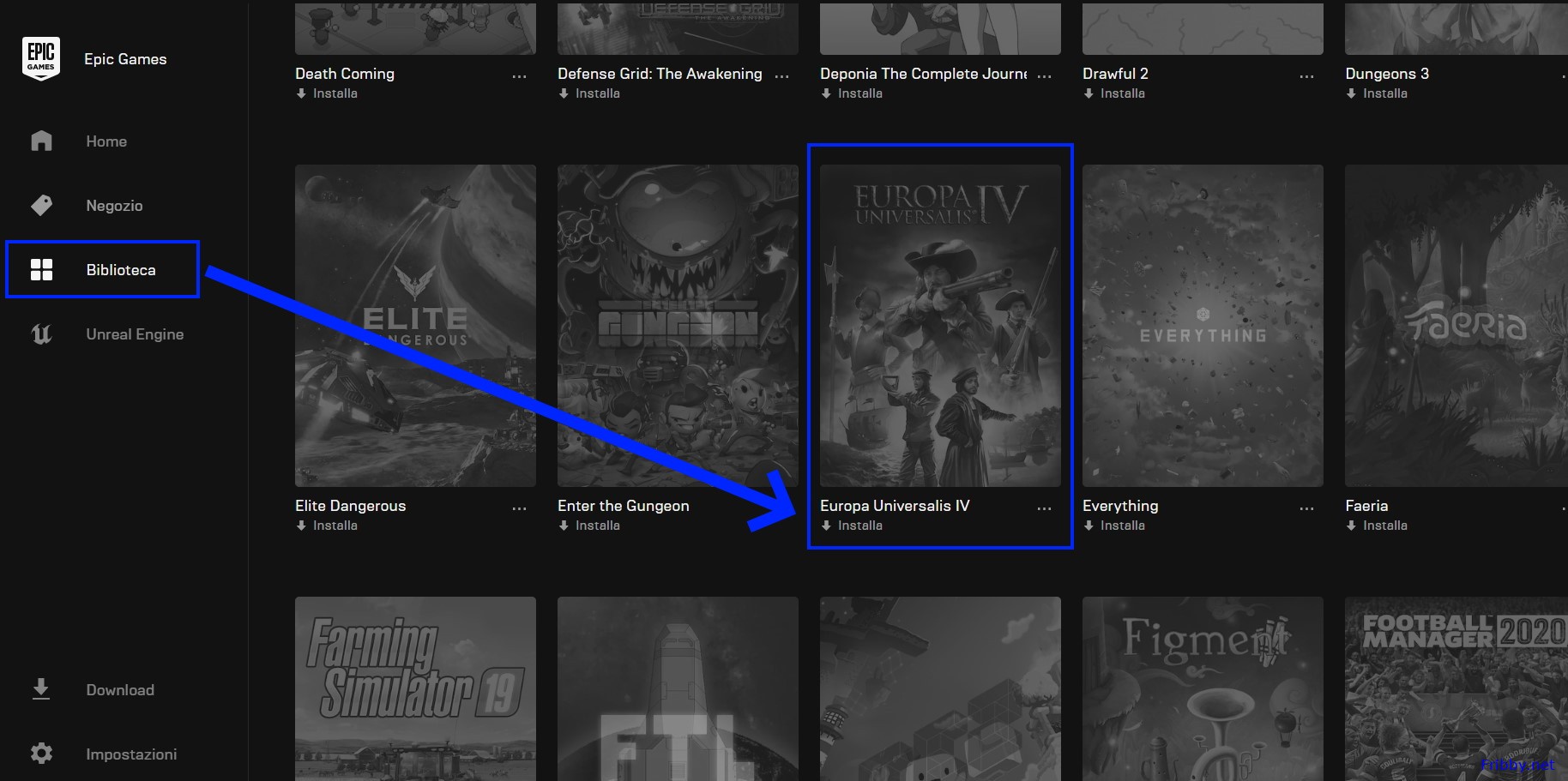1568x781 pixels.
Task: Click the Download arrow icon in sidebar
Action: pyautogui.click(x=40, y=689)
